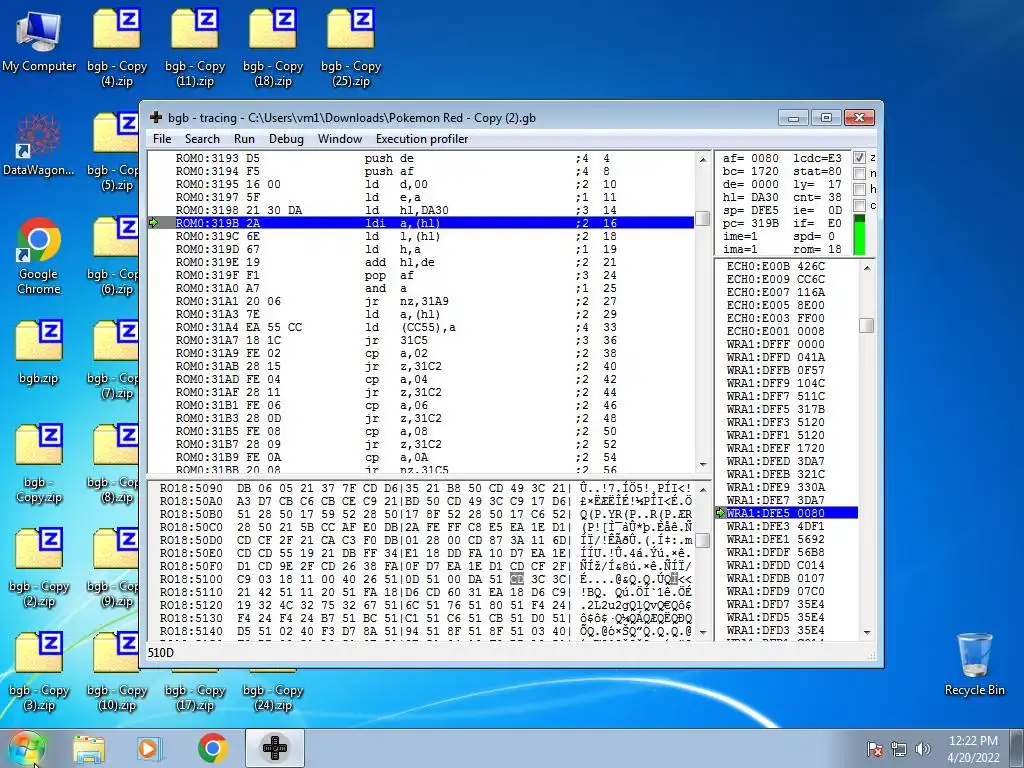Screen dimensions: 1024x768
Task: Select the Recycle Bin icon
Action: (974, 664)
